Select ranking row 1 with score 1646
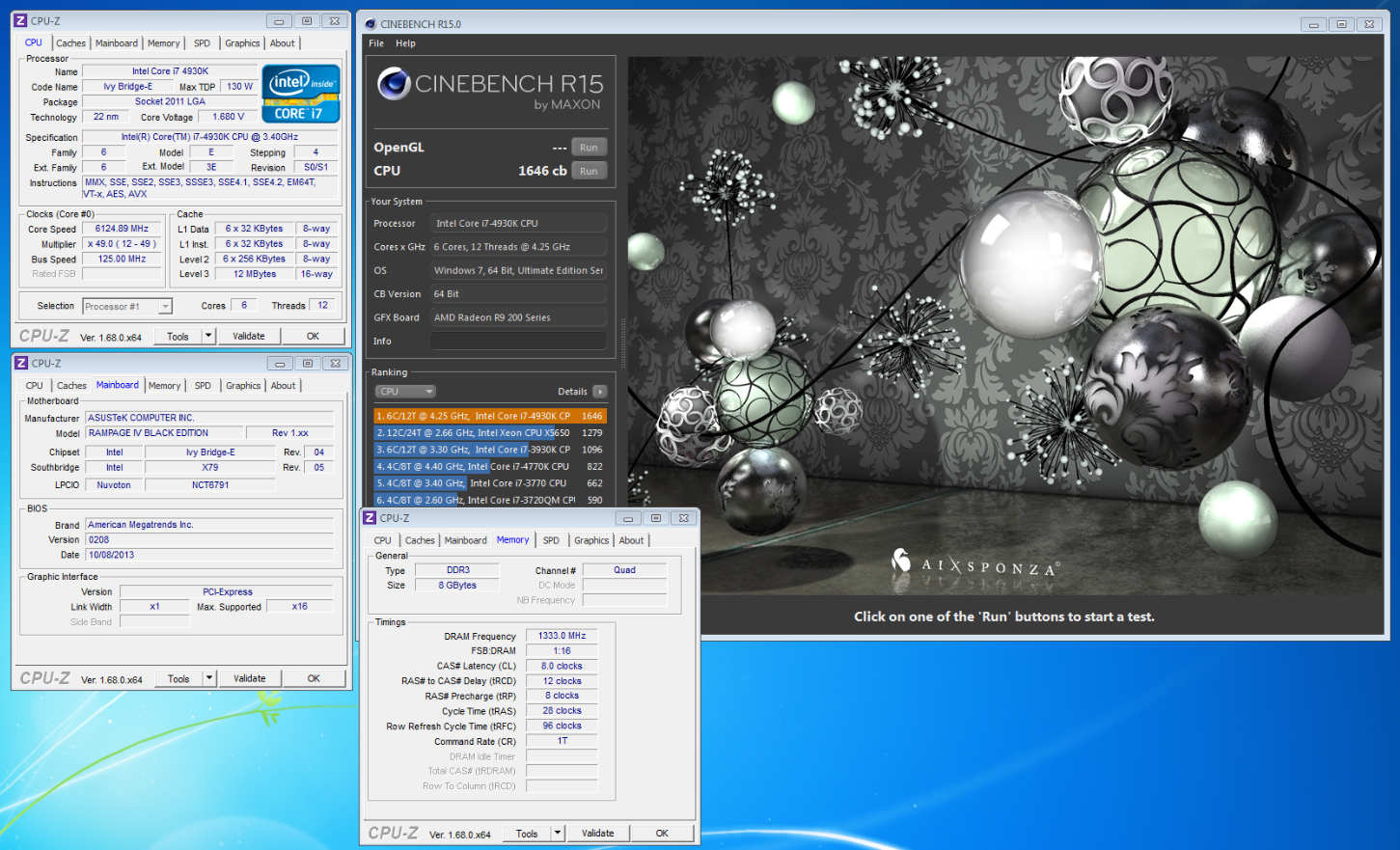 click(490, 416)
